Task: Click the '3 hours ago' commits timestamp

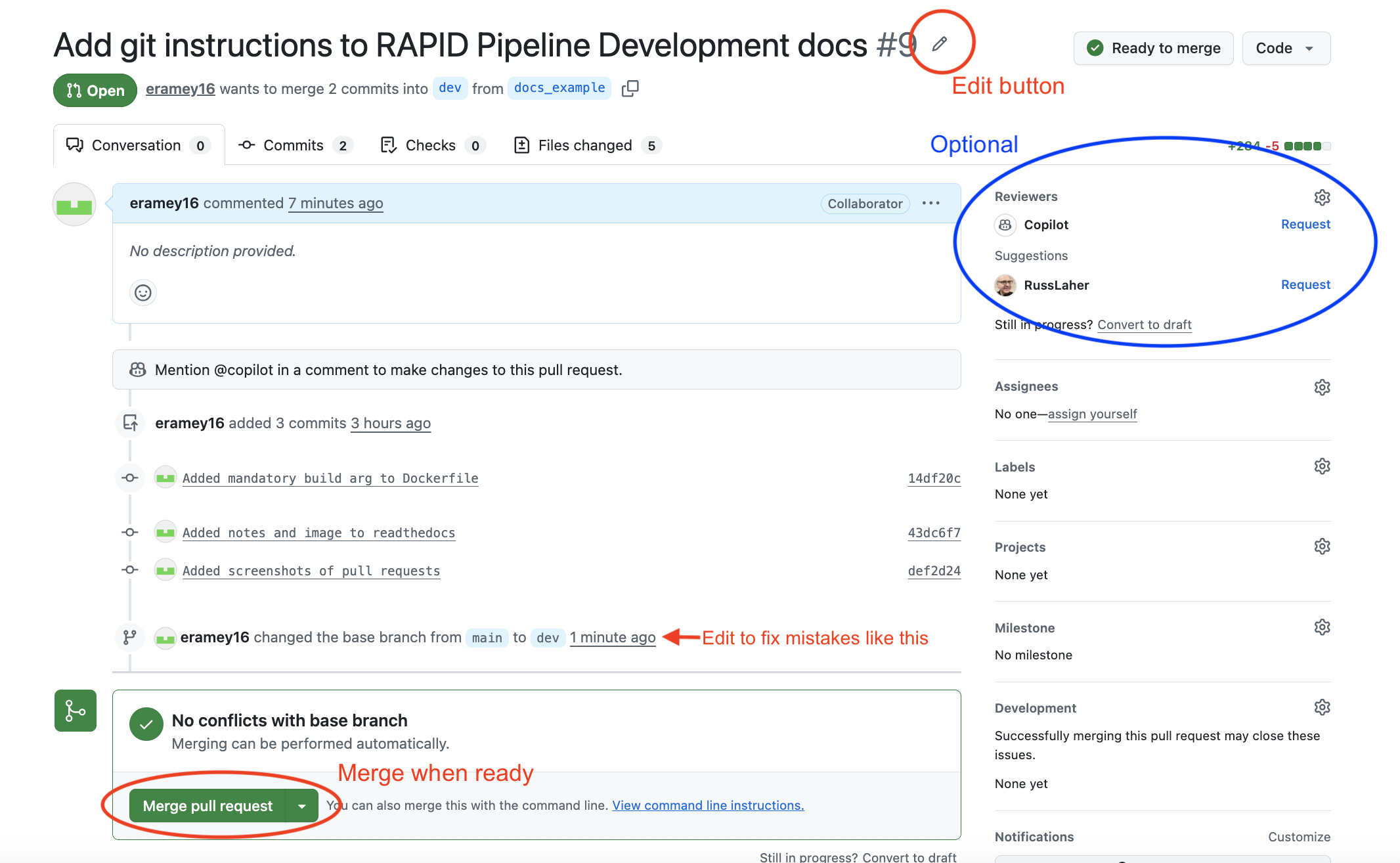Action: (391, 424)
